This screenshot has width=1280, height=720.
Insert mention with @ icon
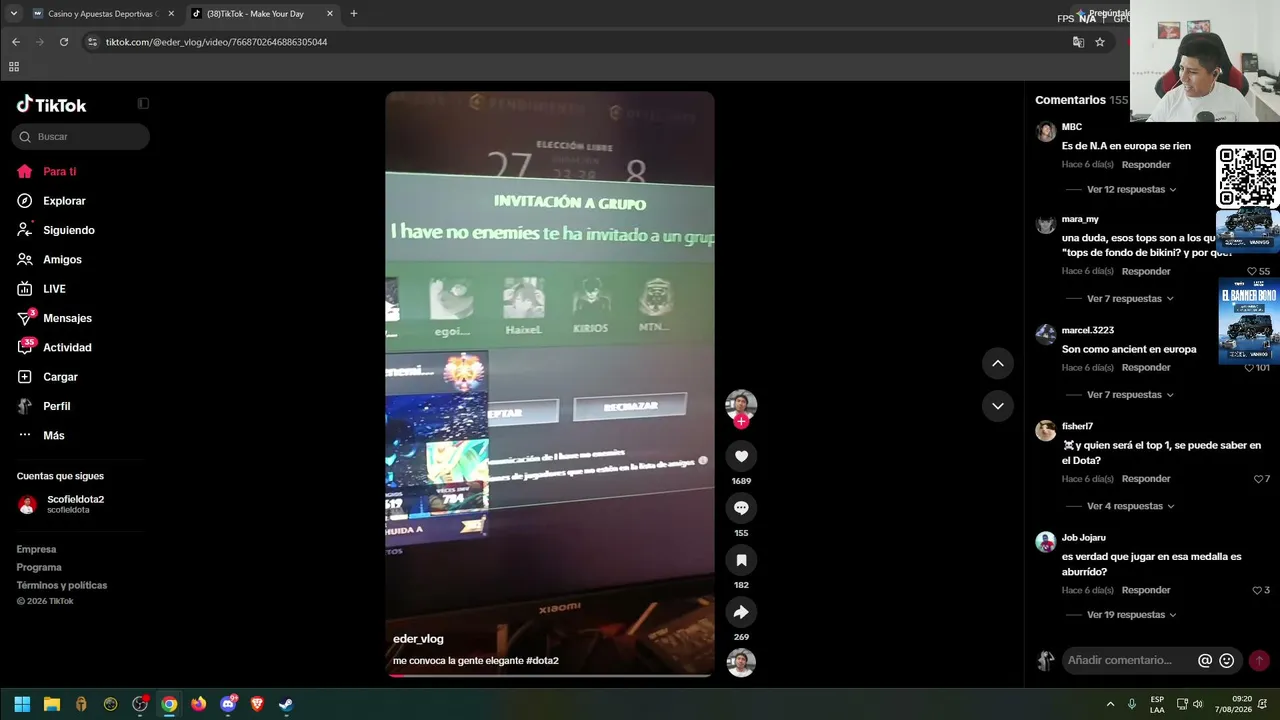[x=1205, y=661]
